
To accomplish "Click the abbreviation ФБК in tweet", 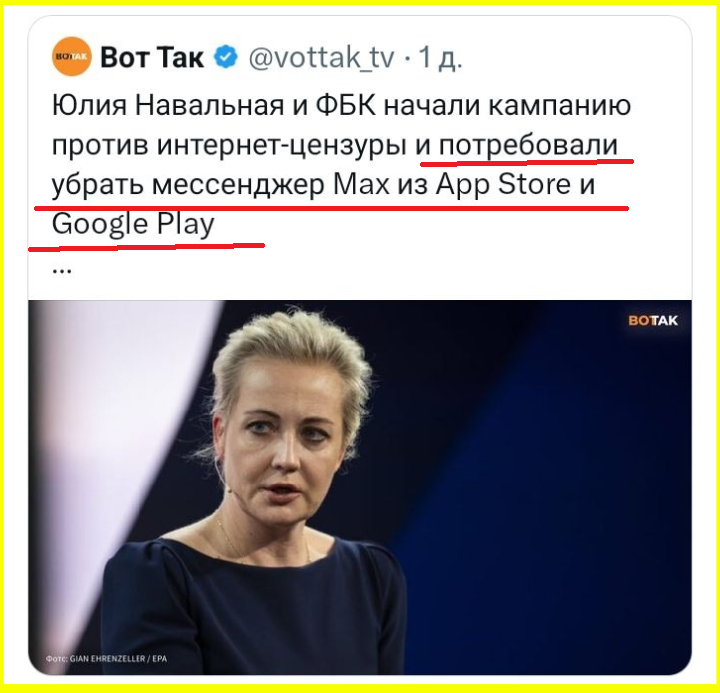I will click(346, 106).
